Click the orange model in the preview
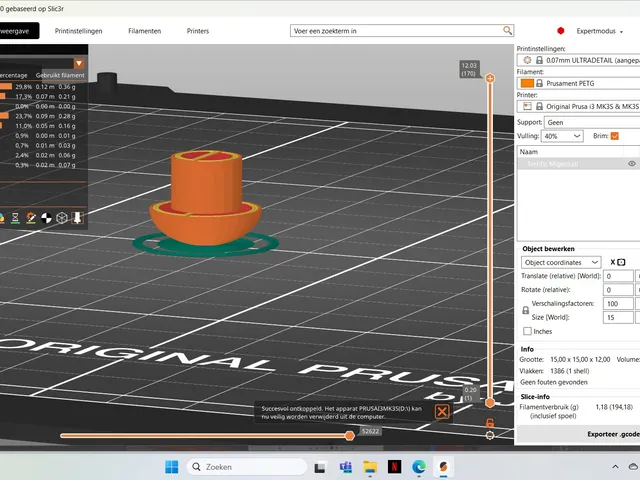Image resolution: width=640 pixels, height=480 pixels. (x=206, y=200)
